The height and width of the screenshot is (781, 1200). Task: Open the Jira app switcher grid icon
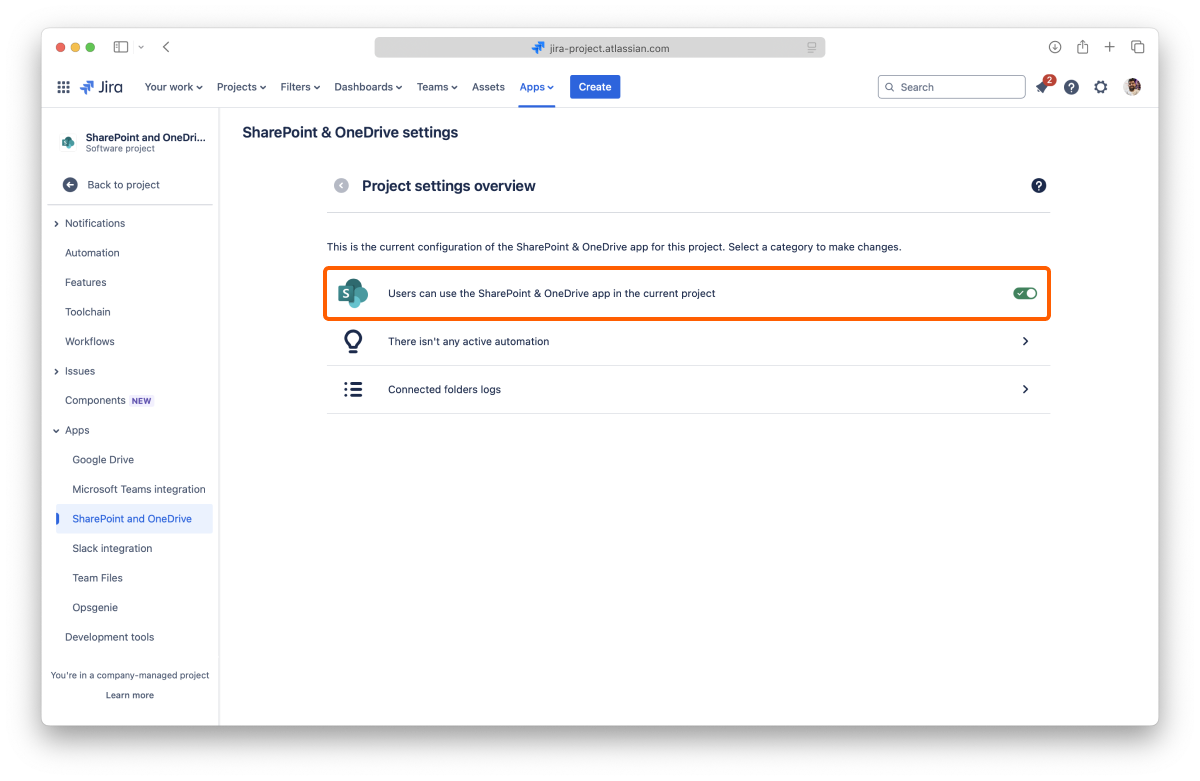[63, 87]
